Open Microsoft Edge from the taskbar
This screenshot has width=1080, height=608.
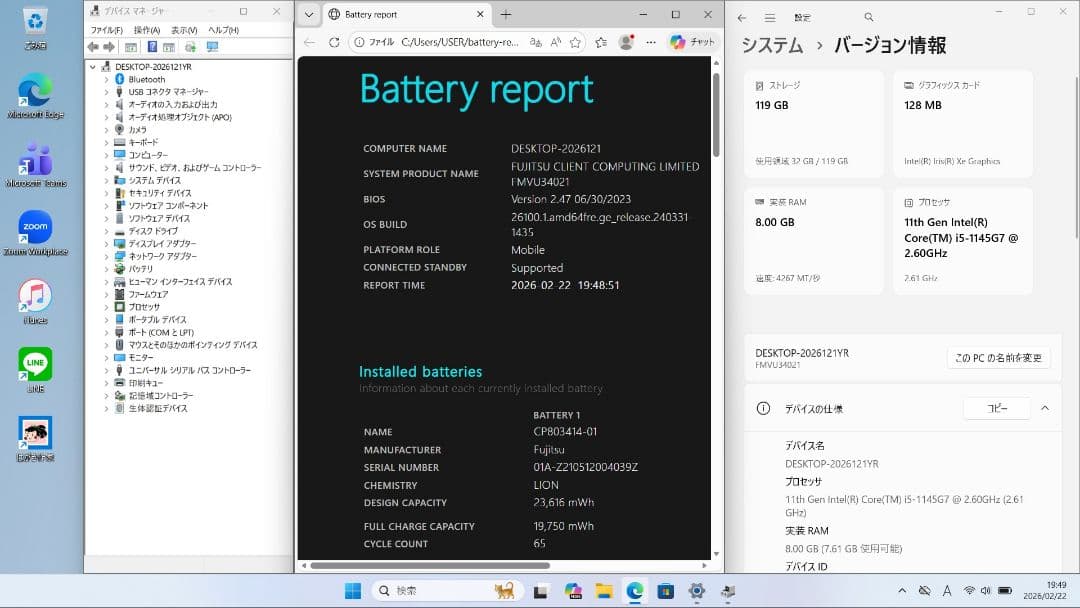(x=633, y=590)
